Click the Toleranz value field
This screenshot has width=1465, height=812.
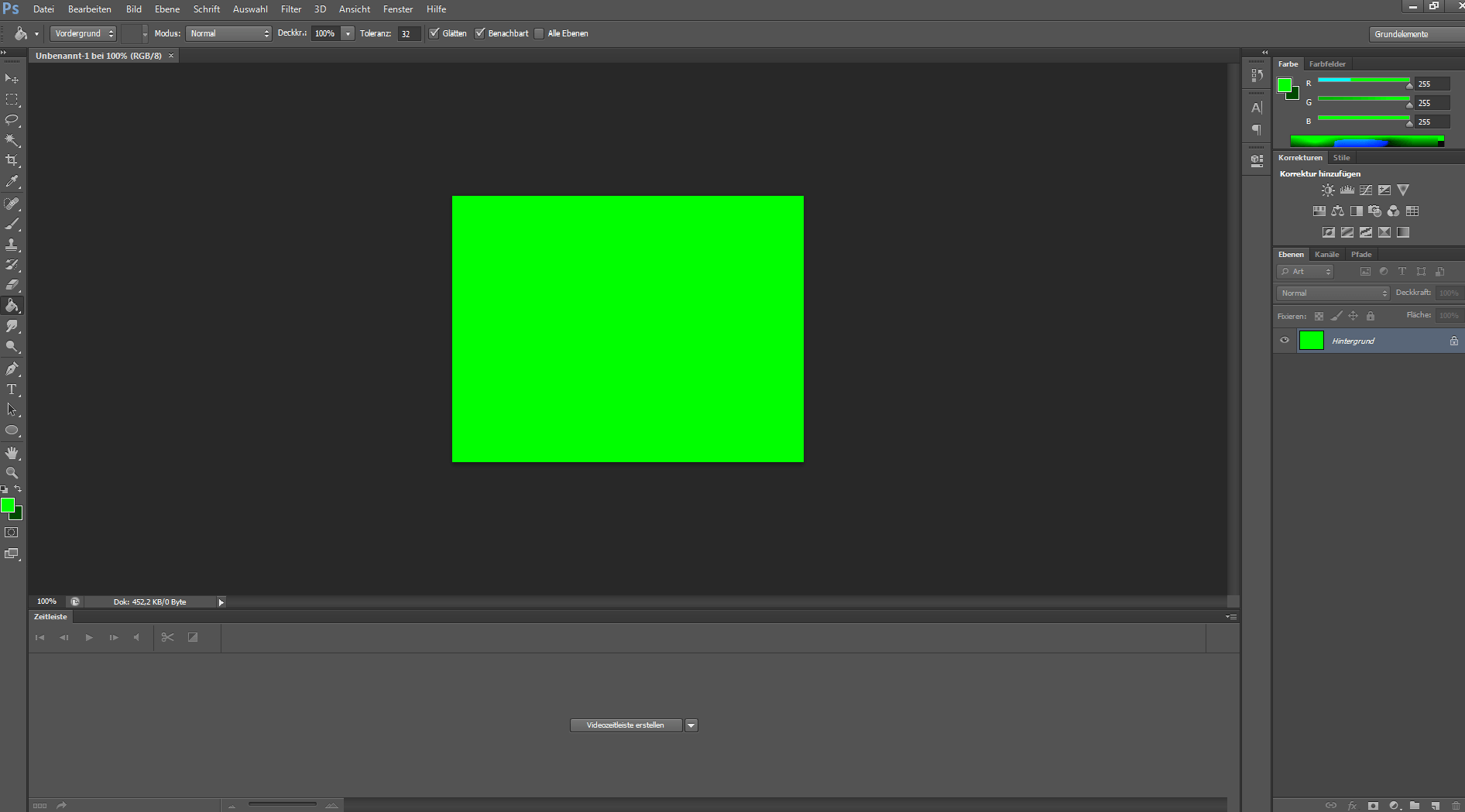coord(409,33)
